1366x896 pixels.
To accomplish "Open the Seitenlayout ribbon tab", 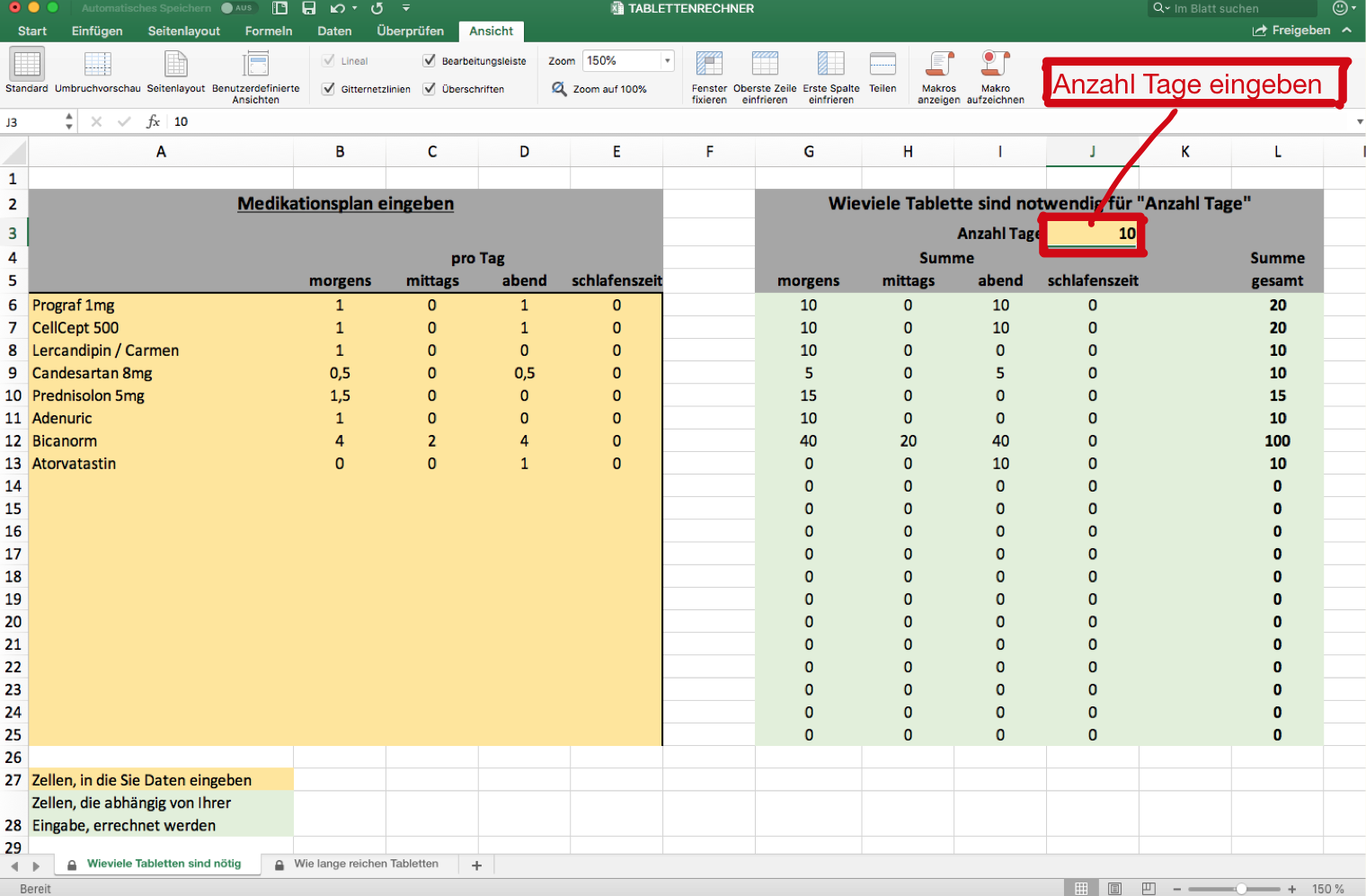I will tap(184, 31).
